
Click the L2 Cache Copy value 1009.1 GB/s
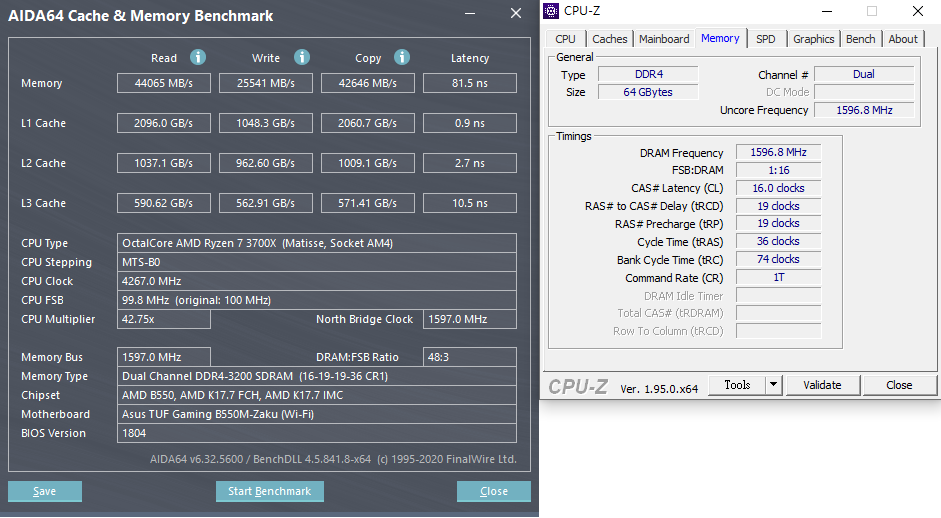pos(368,163)
